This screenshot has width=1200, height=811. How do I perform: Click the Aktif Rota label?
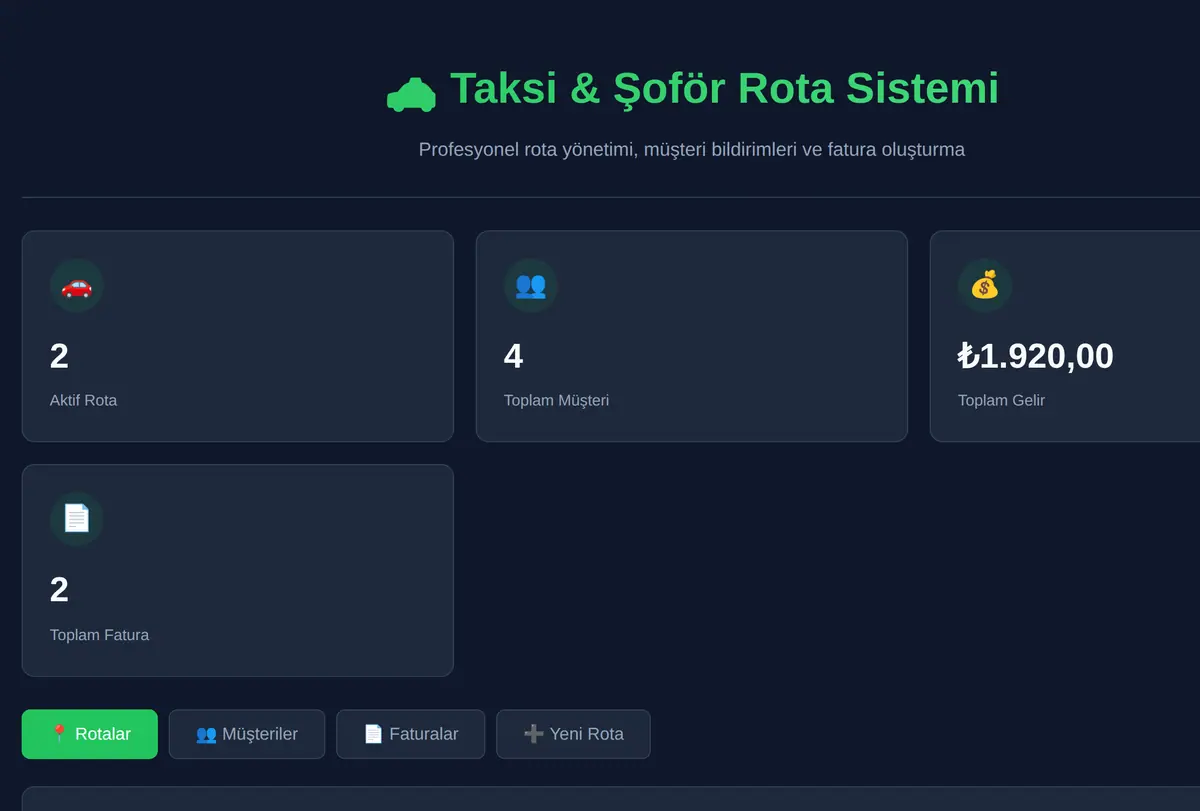coord(84,400)
